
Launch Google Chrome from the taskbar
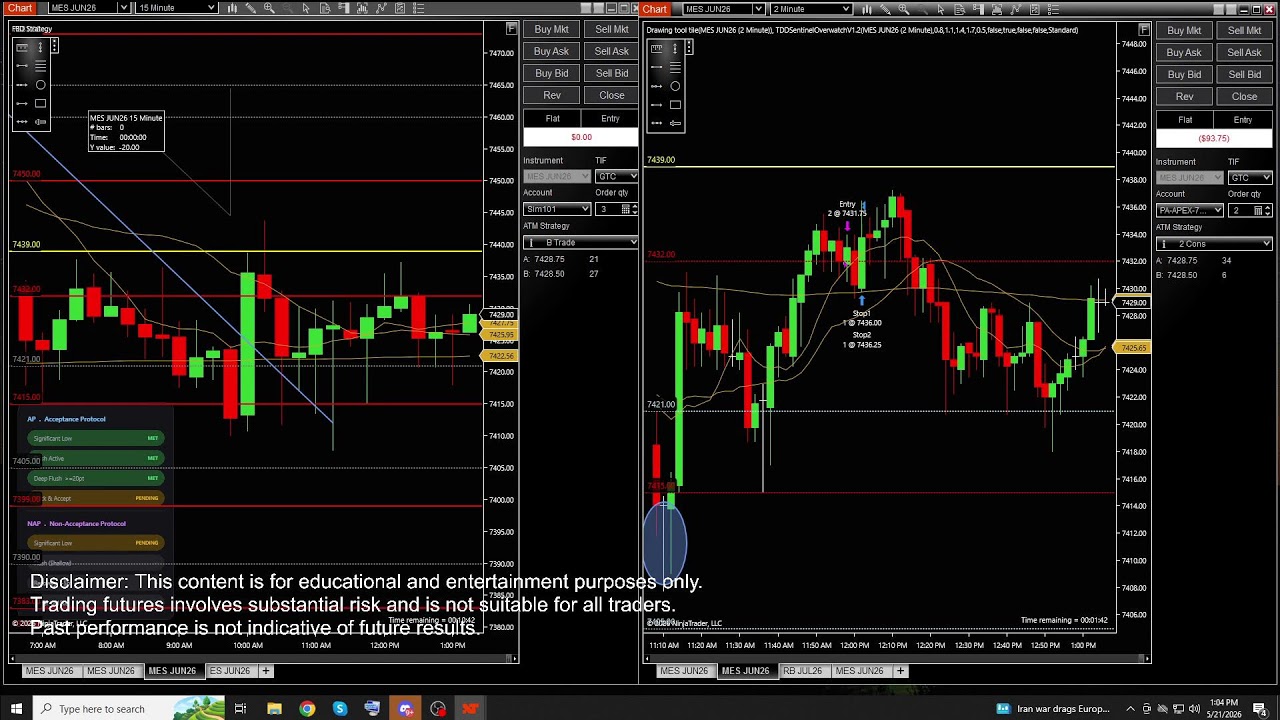click(x=307, y=709)
